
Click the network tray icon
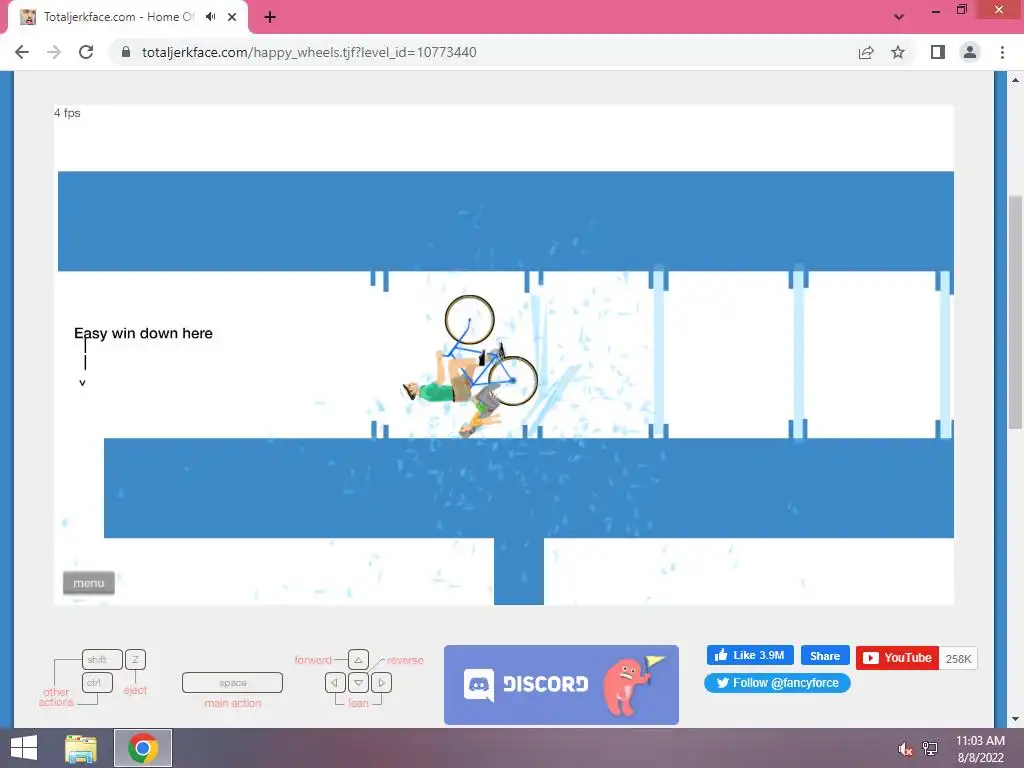point(930,749)
